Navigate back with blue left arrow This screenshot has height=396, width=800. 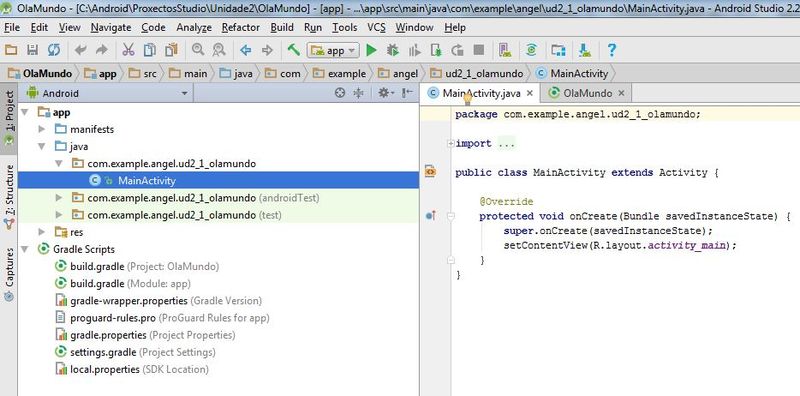[x=246, y=50]
